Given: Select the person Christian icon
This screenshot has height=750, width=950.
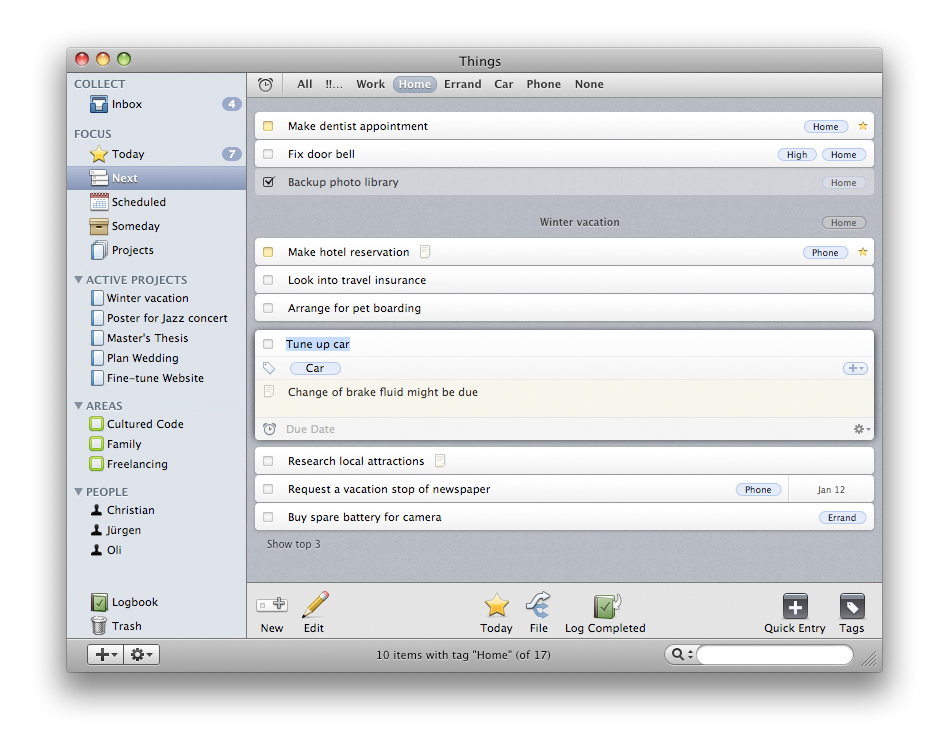Looking at the screenshot, I should point(96,510).
